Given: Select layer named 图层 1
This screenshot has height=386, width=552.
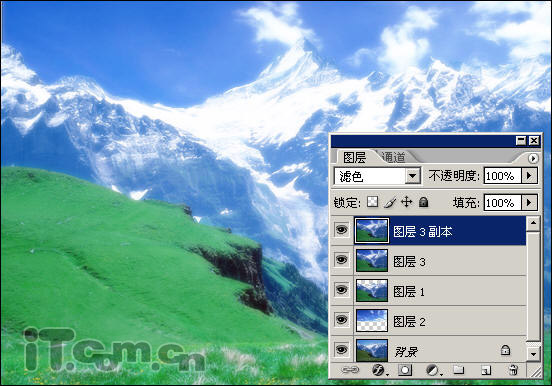Looking at the screenshot, I should pos(409,292).
